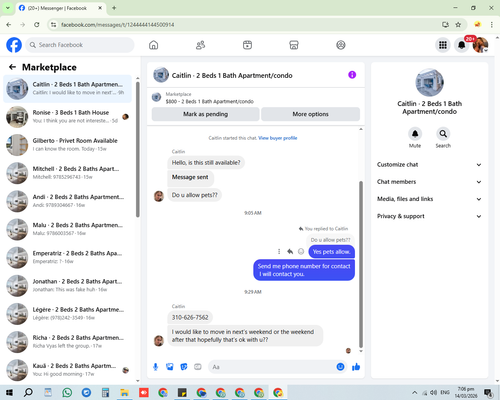Click the Chrome address bar URL
This screenshot has height=400, width=500.
pos(118,25)
